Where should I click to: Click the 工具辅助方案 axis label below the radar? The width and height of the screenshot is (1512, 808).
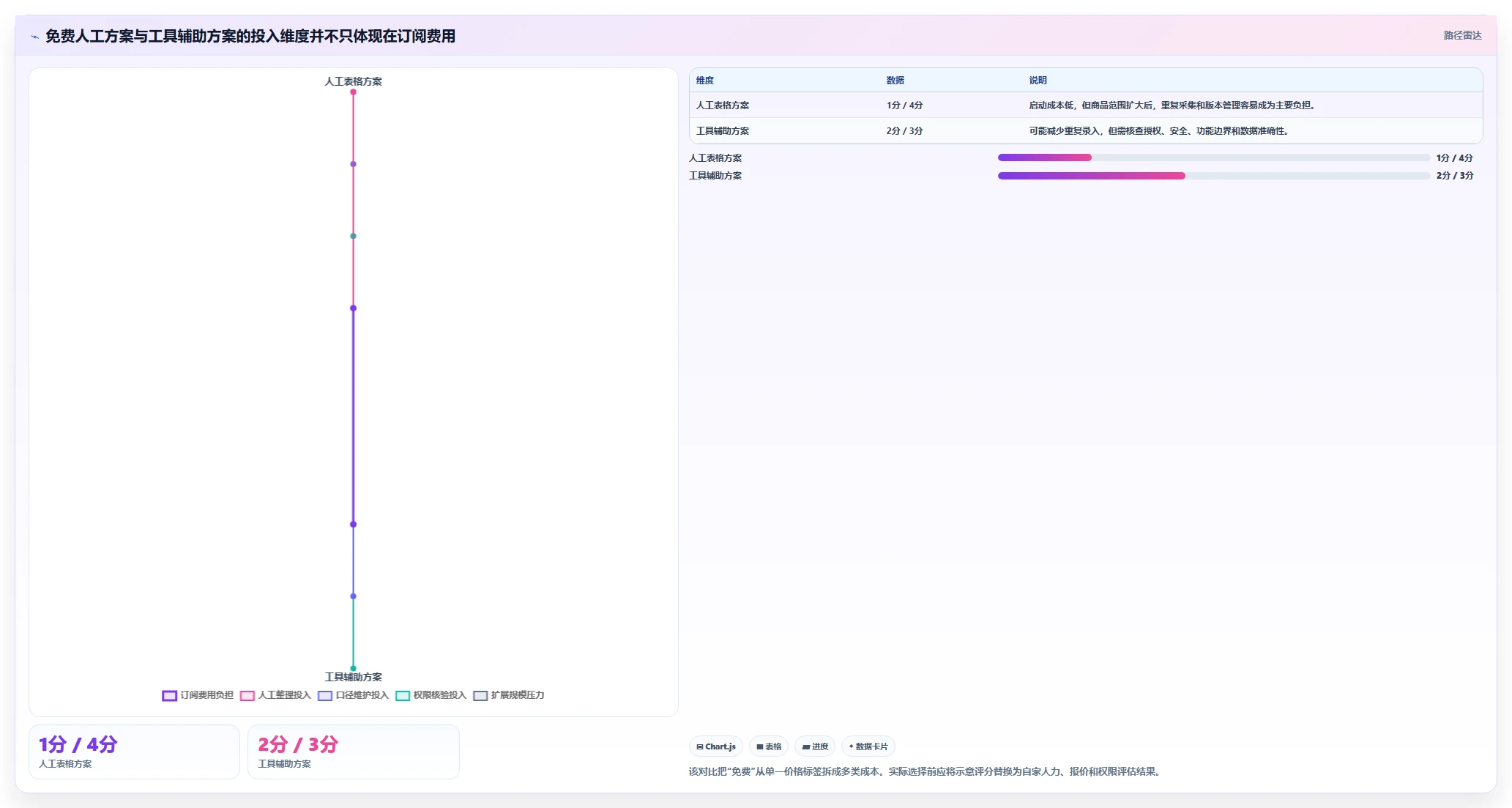(x=354, y=677)
